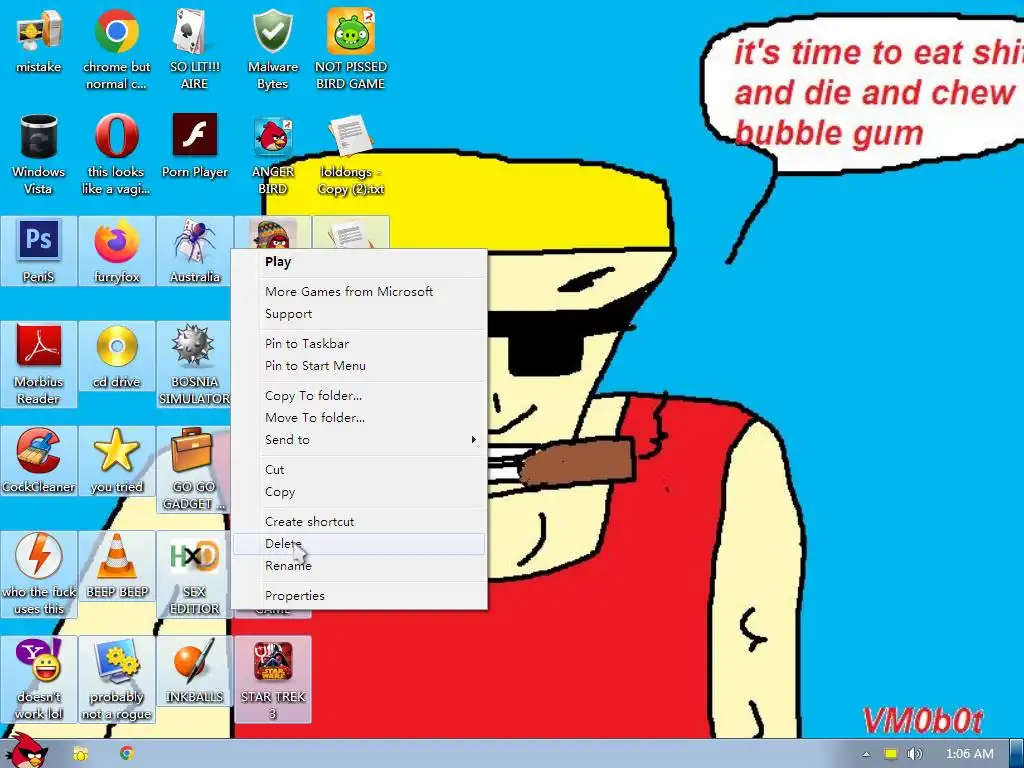Select 'chrome but normal c...' Chrome icon

coord(116,49)
